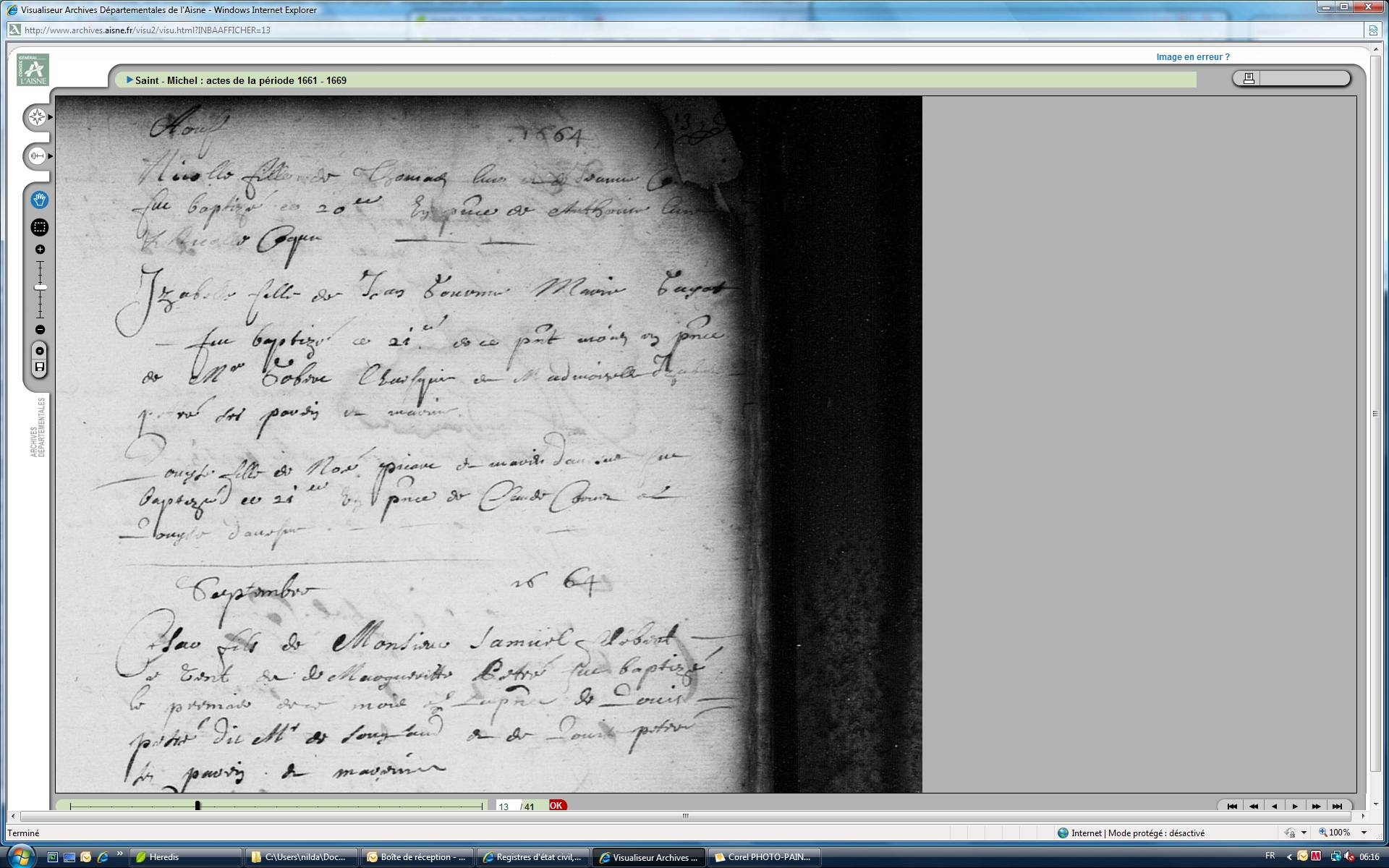Click the red OK page button
The height and width of the screenshot is (868, 1389).
(x=556, y=805)
